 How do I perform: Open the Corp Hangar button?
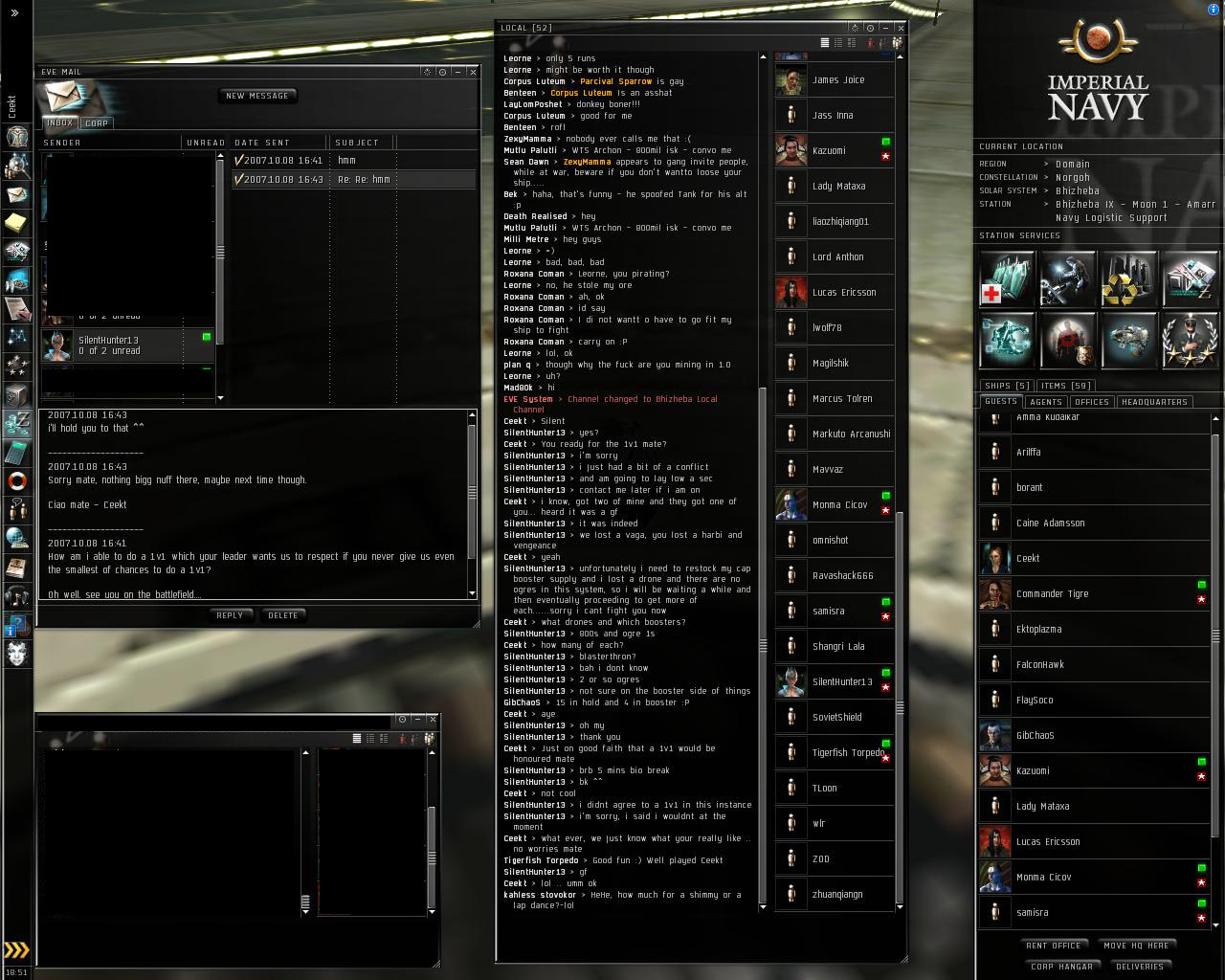click(x=1062, y=967)
